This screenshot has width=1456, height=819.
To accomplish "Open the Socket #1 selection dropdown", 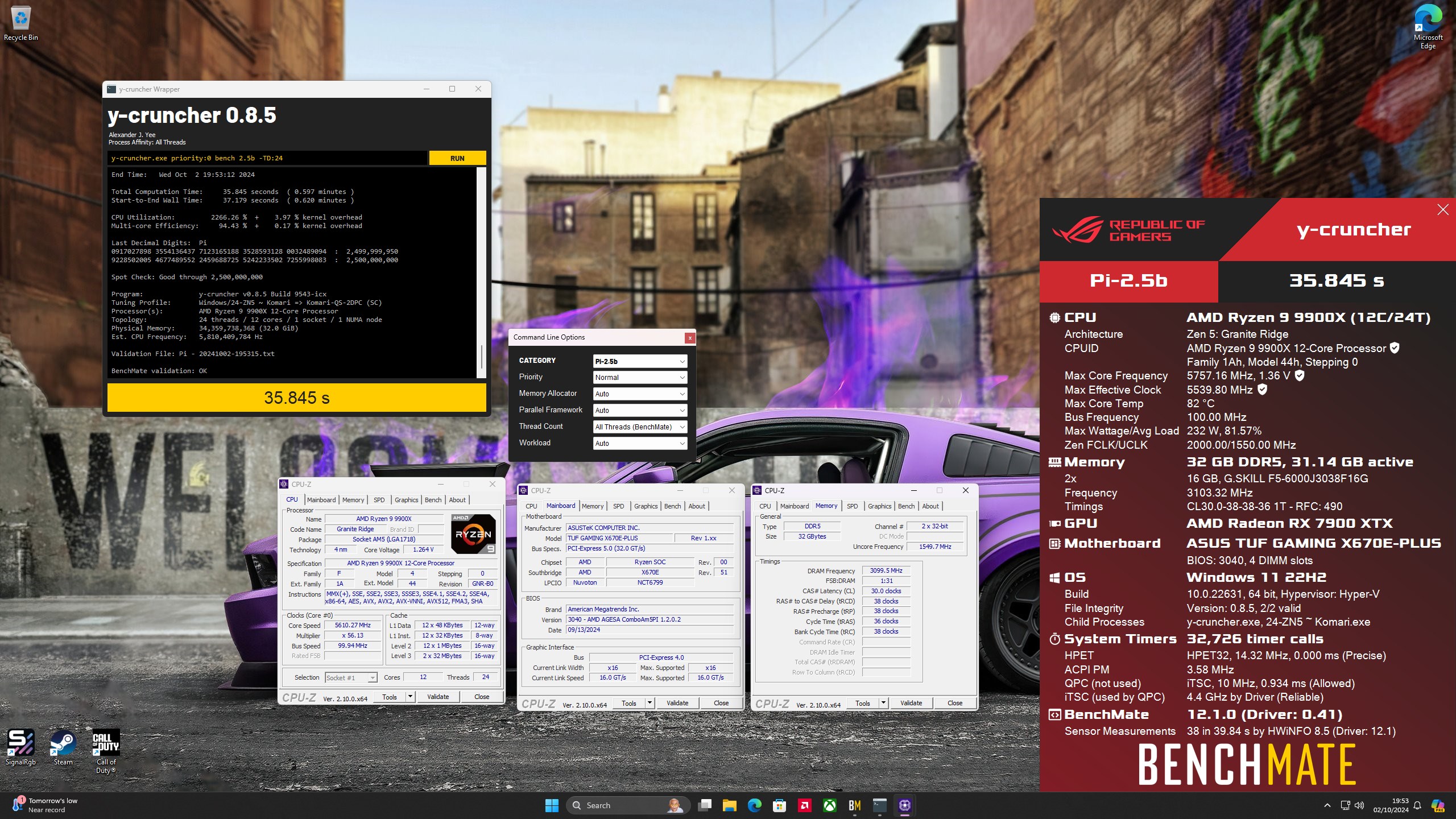I will (351, 678).
